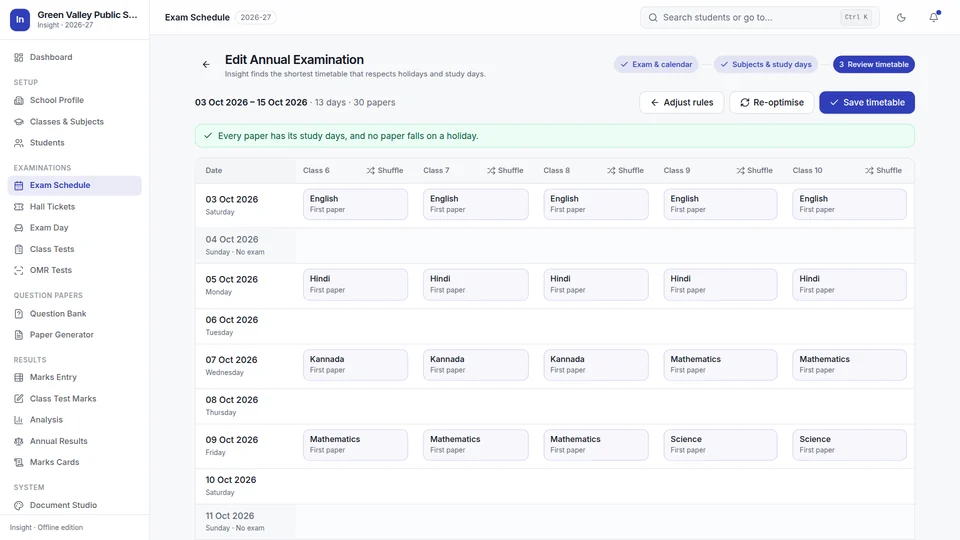Screen dimensions: 960x540
Task: Toggle dark mode moon icon
Action: point(901,18)
